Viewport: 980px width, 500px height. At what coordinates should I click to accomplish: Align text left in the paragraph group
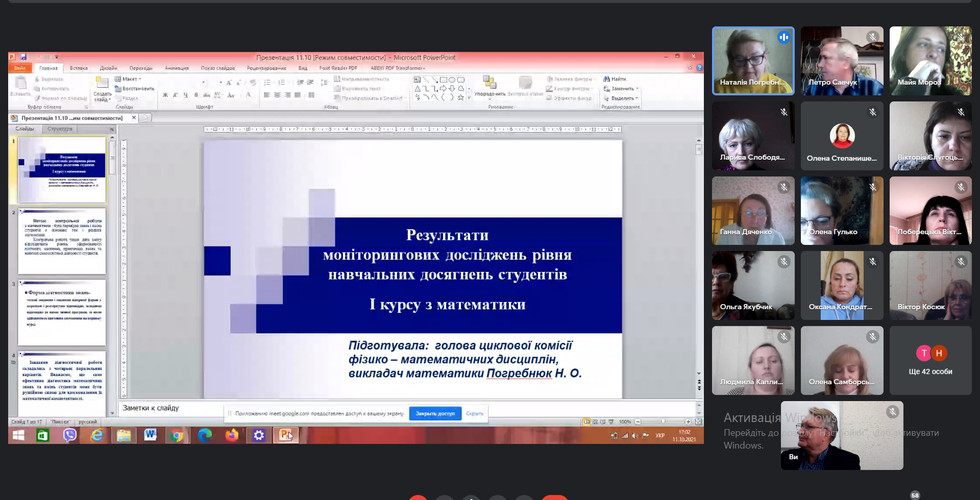(267, 95)
